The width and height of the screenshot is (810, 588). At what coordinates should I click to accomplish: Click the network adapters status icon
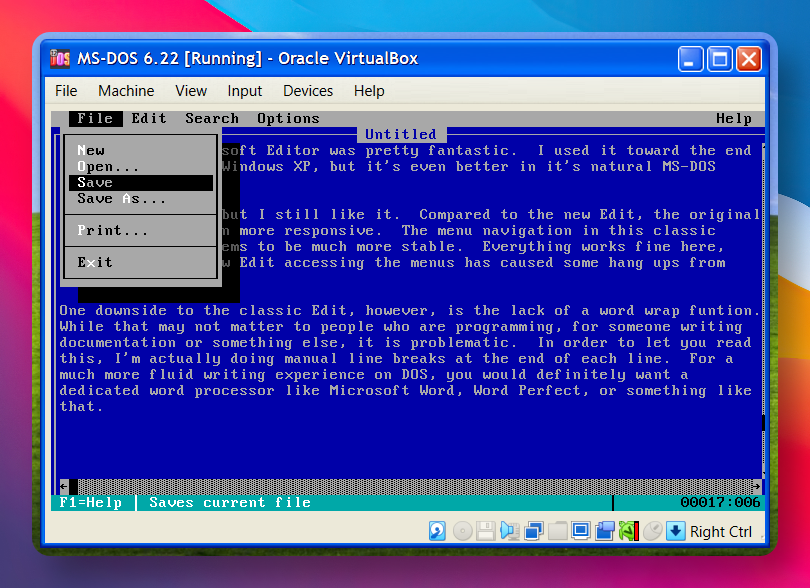click(533, 531)
